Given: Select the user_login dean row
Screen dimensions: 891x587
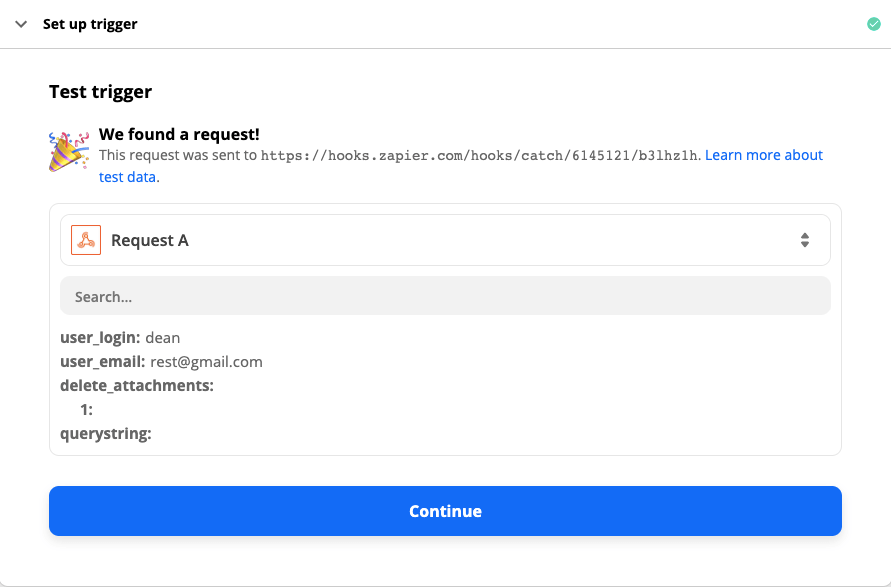Looking at the screenshot, I should tap(120, 338).
